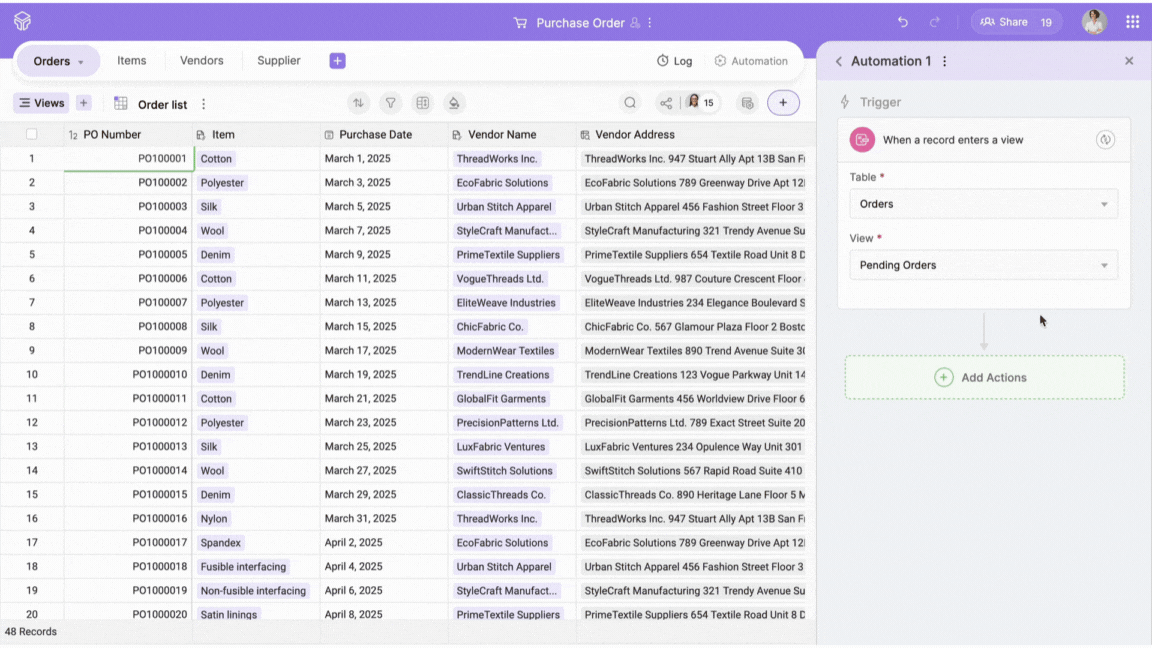Switch to the Items tab

coord(131,61)
